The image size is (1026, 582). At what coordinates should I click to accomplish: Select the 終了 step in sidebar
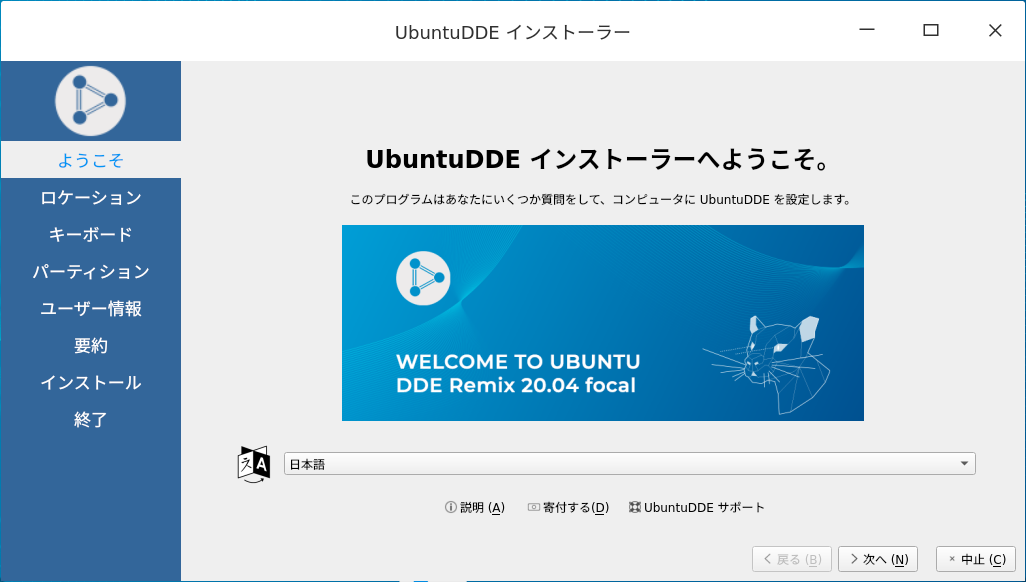pyautogui.click(x=91, y=419)
